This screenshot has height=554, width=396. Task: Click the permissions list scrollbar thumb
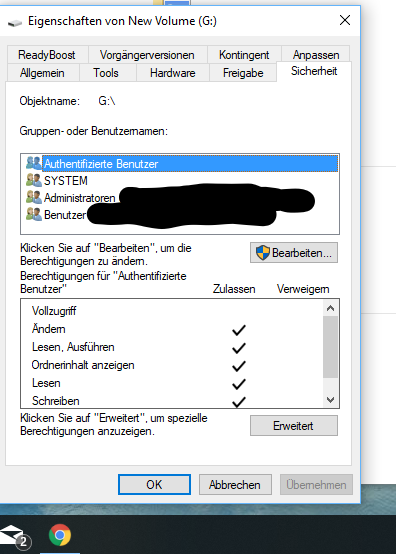331,347
